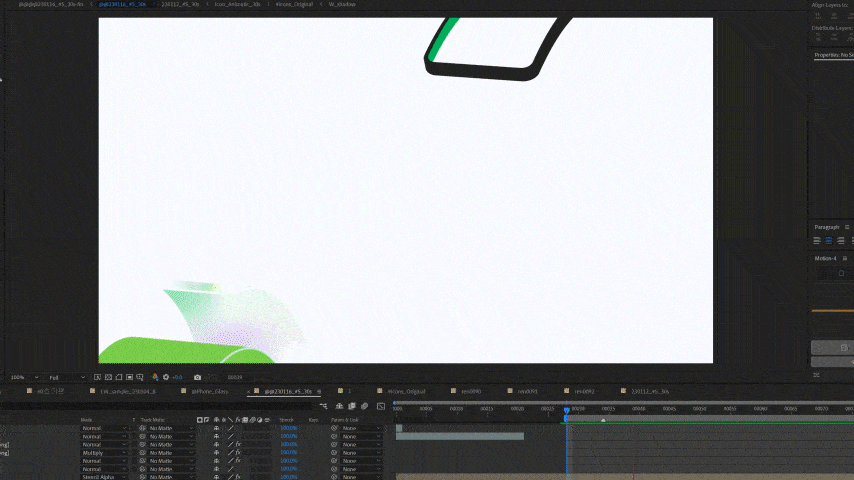Open W_shadow in the viewer breadcrumb
The height and width of the screenshot is (480, 854).
coord(342,4)
